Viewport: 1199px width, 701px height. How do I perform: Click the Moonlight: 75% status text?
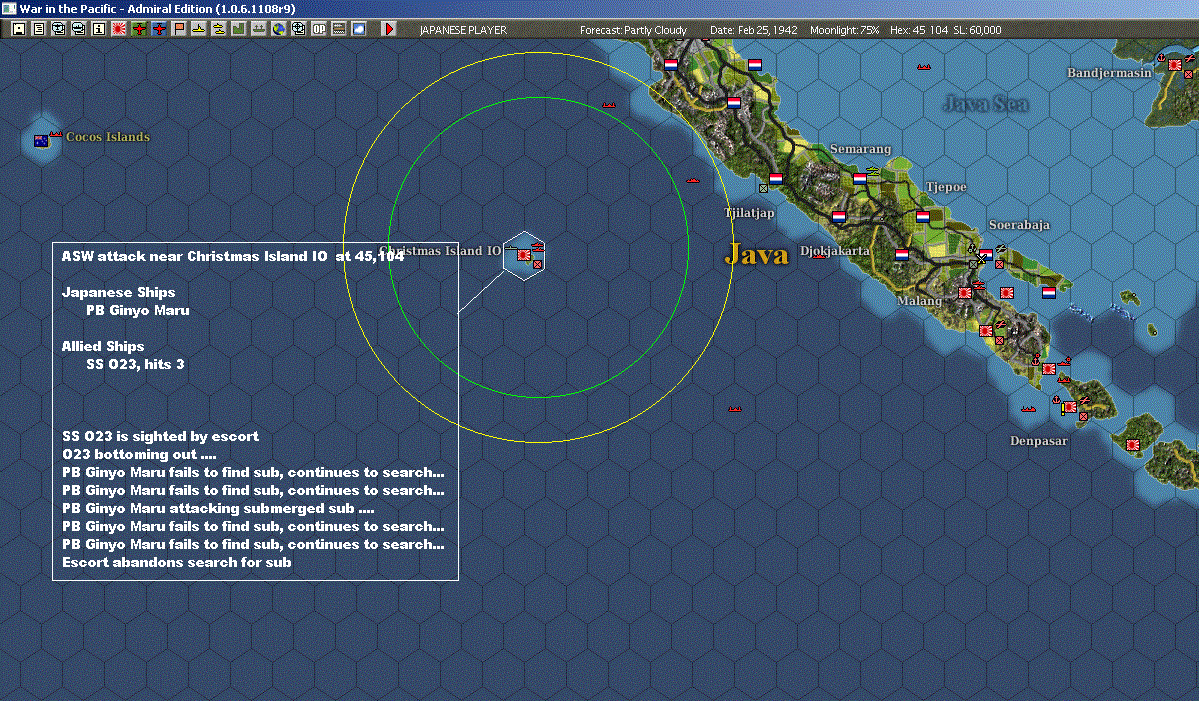pos(844,30)
